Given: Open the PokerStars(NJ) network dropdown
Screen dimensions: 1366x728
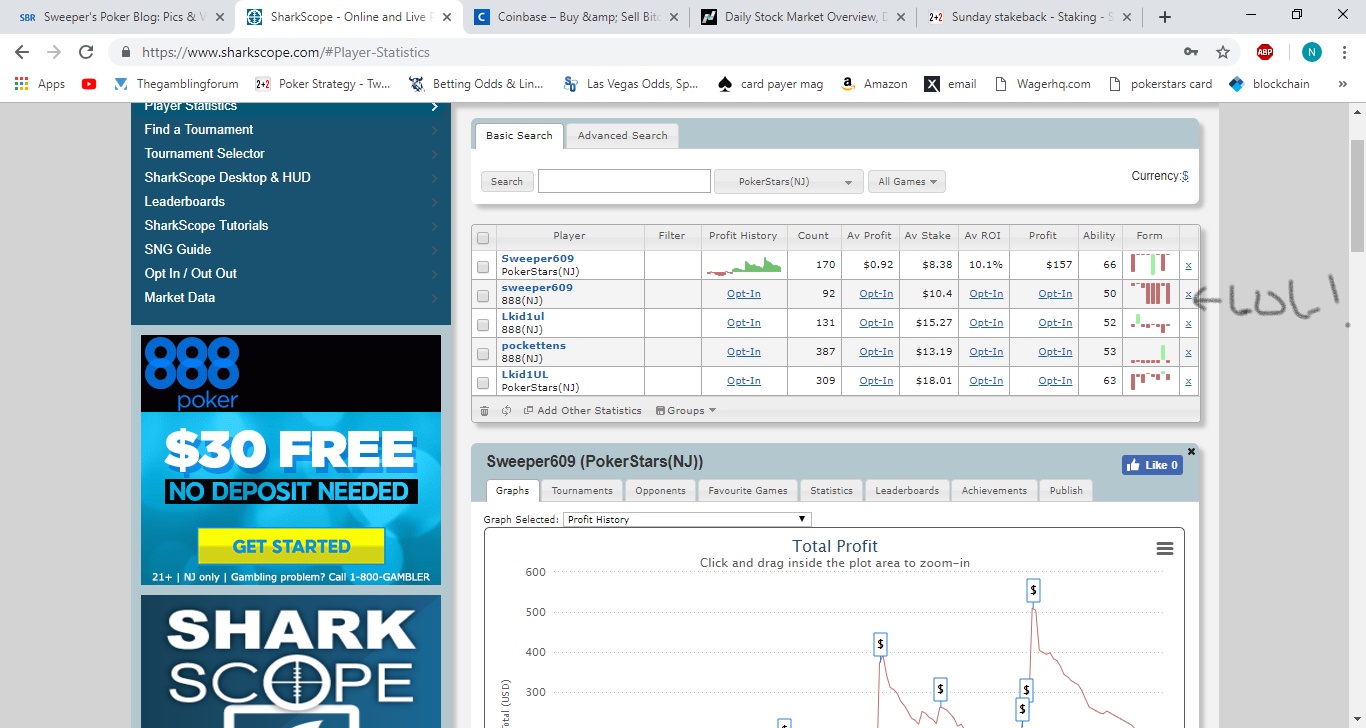Looking at the screenshot, I should [789, 181].
